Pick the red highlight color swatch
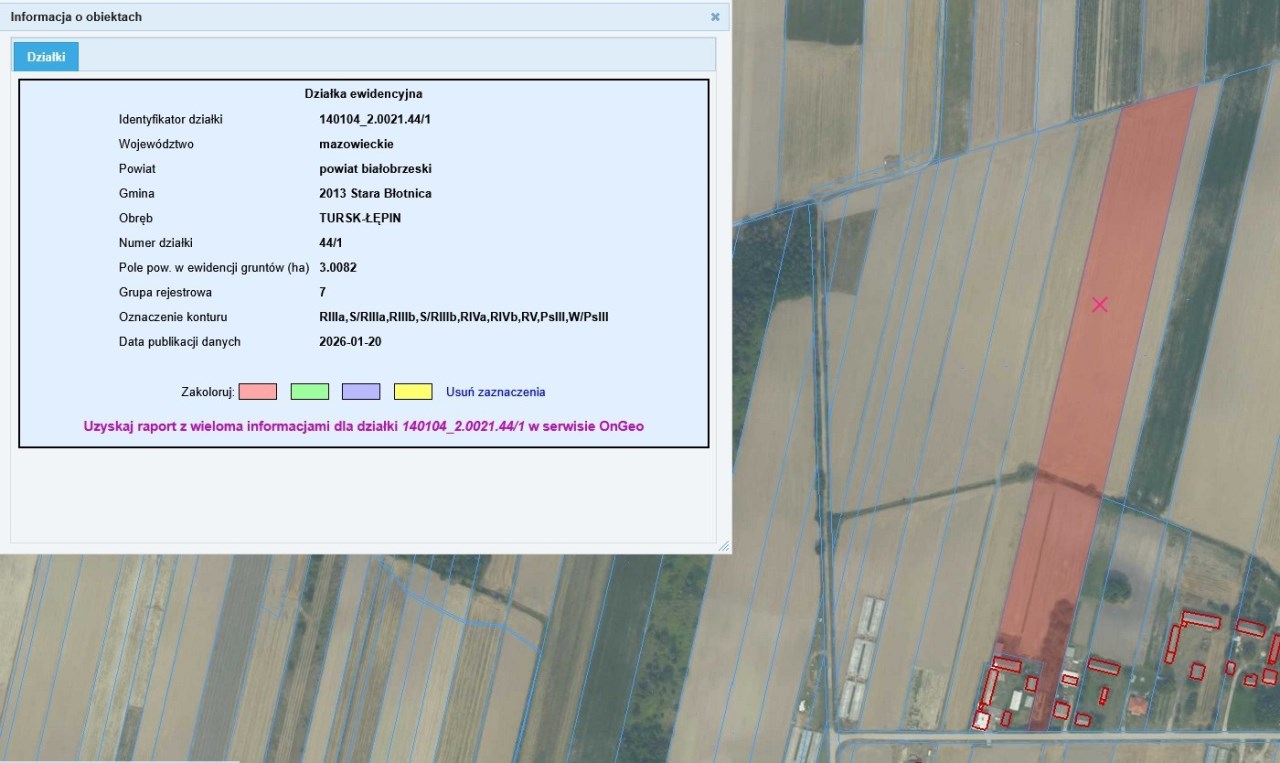Viewport: 1280px width, 763px height. pyautogui.click(x=258, y=392)
